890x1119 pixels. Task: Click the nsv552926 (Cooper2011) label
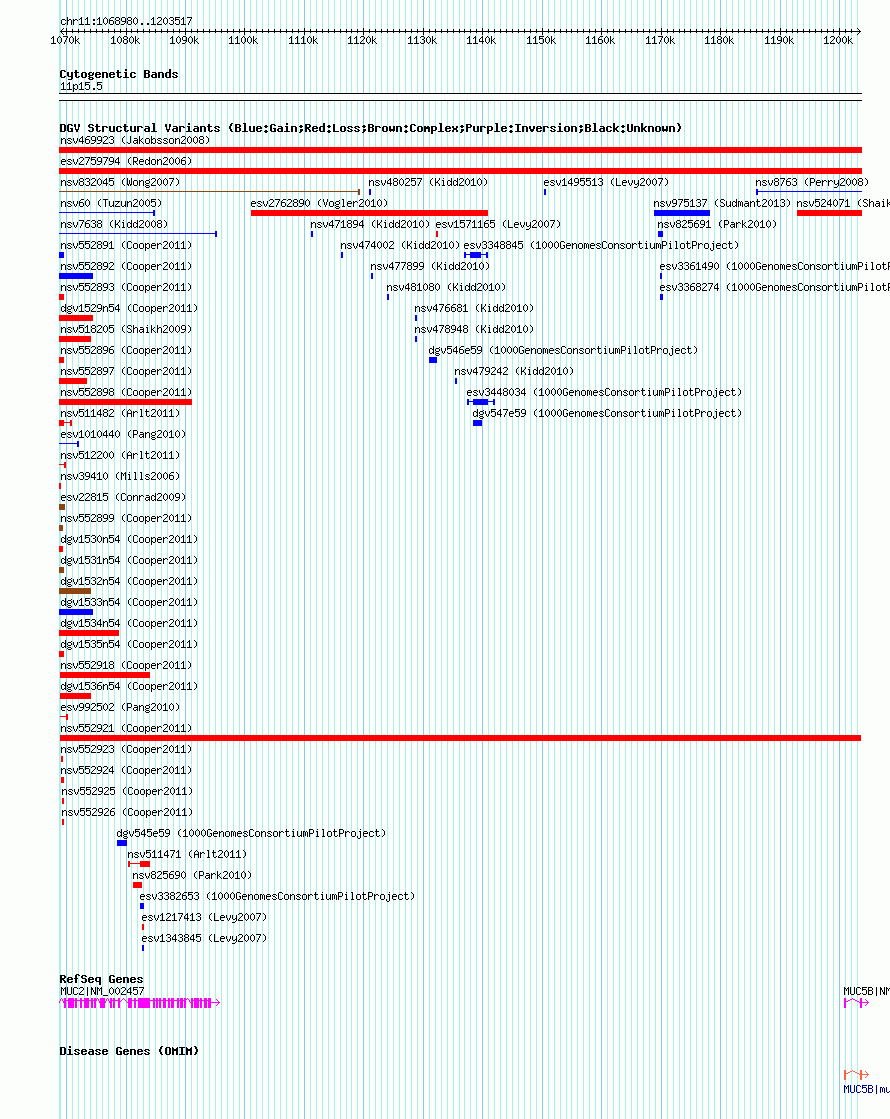127,813
